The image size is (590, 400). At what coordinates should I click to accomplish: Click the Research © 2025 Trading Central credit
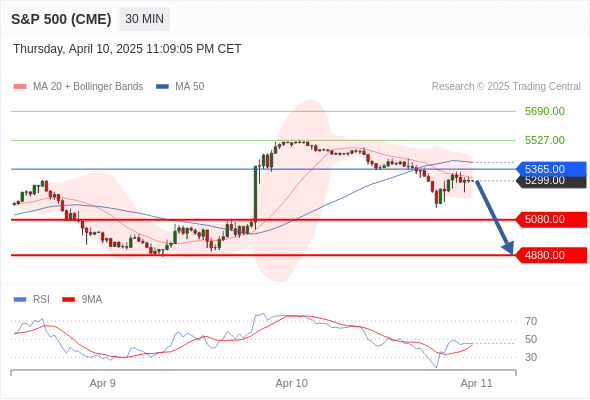506,87
